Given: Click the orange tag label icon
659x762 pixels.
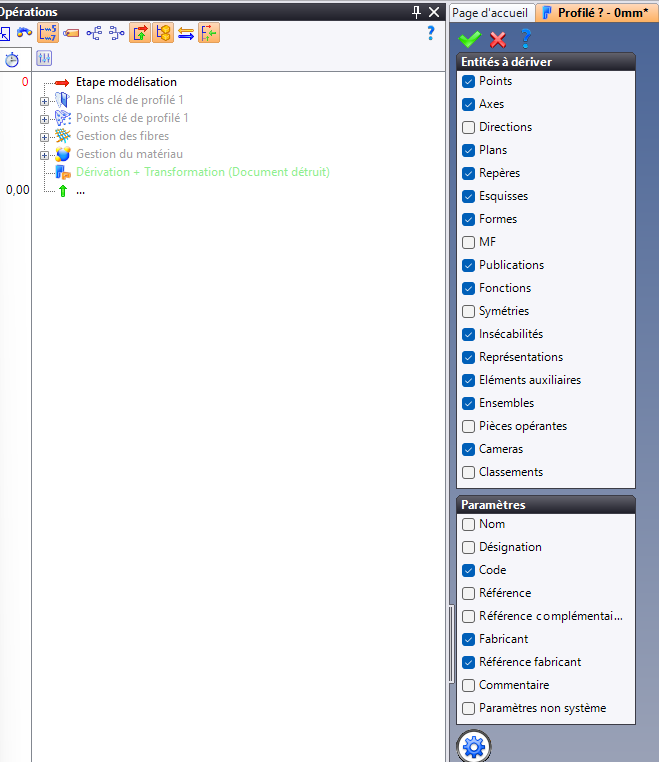Looking at the screenshot, I should pyautogui.click(x=71, y=33).
